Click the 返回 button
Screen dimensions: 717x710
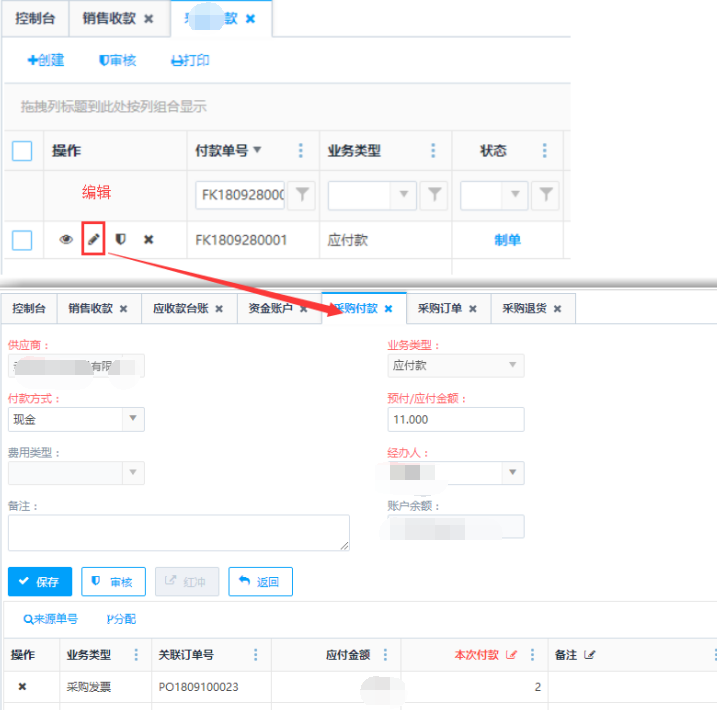(x=260, y=581)
